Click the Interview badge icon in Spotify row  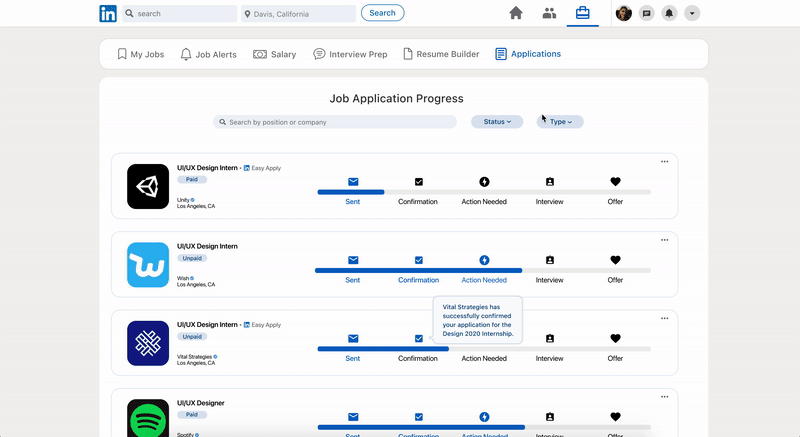(x=549, y=417)
